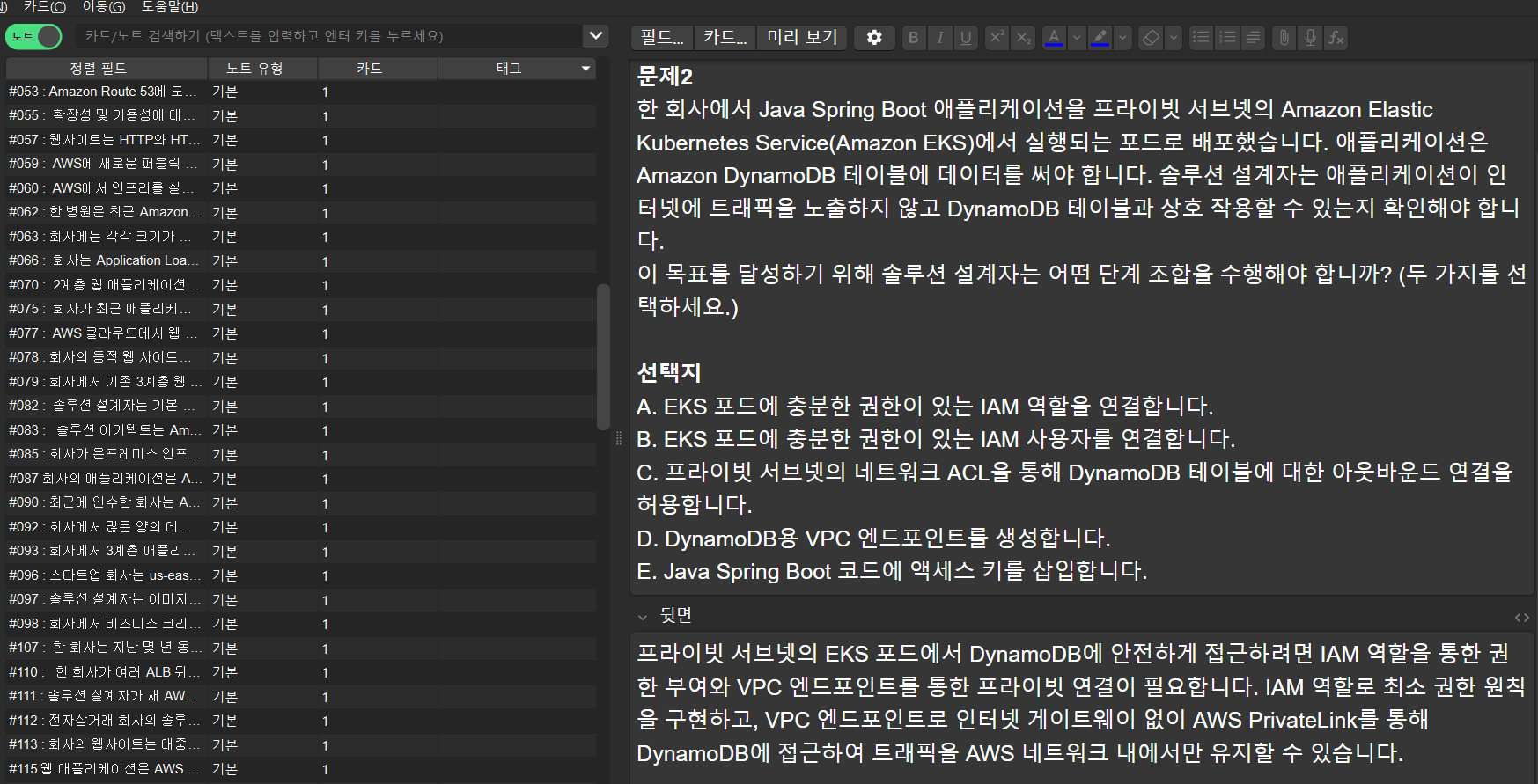Open editor settings gear icon

(x=874, y=38)
